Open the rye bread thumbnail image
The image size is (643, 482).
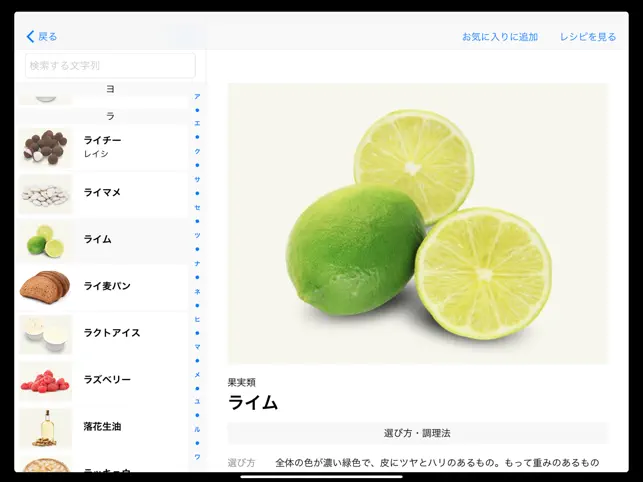tap(45, 288)
